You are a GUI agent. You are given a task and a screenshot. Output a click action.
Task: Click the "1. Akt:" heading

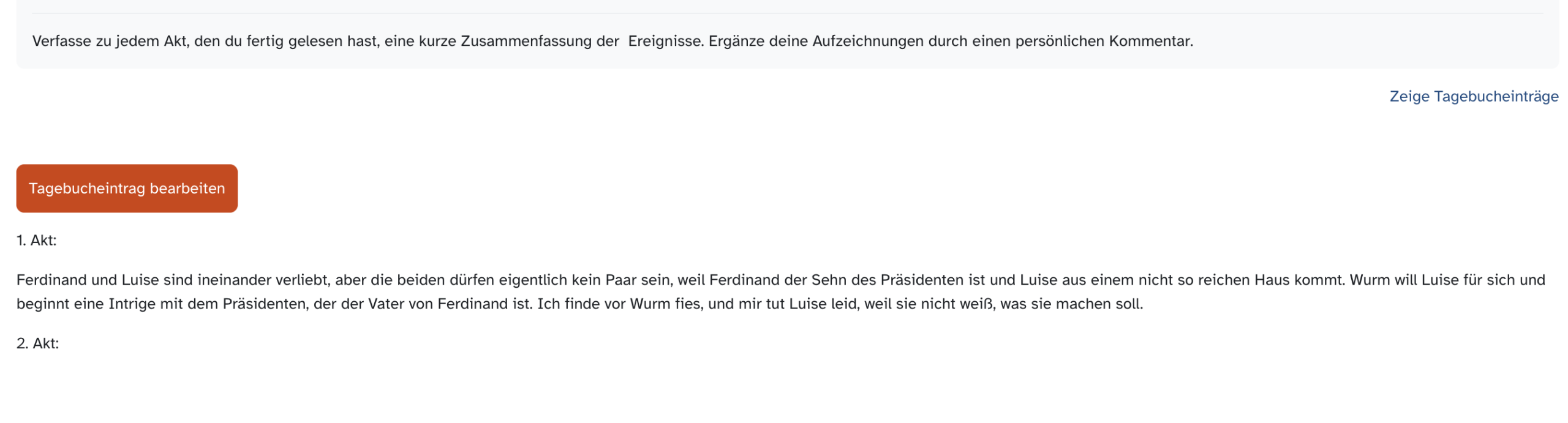point(36,240)
